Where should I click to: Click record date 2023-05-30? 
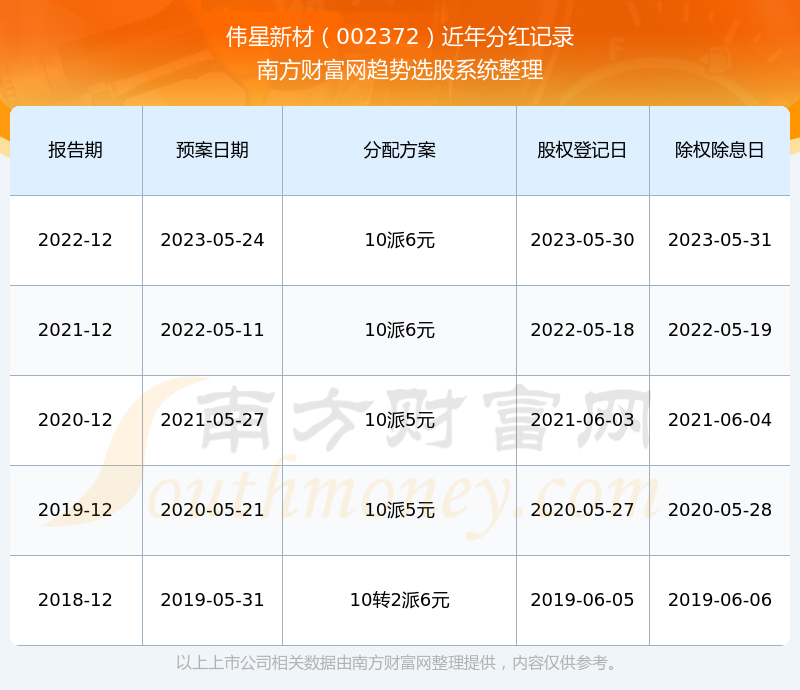pyautogui.click(x=582, y=240)
